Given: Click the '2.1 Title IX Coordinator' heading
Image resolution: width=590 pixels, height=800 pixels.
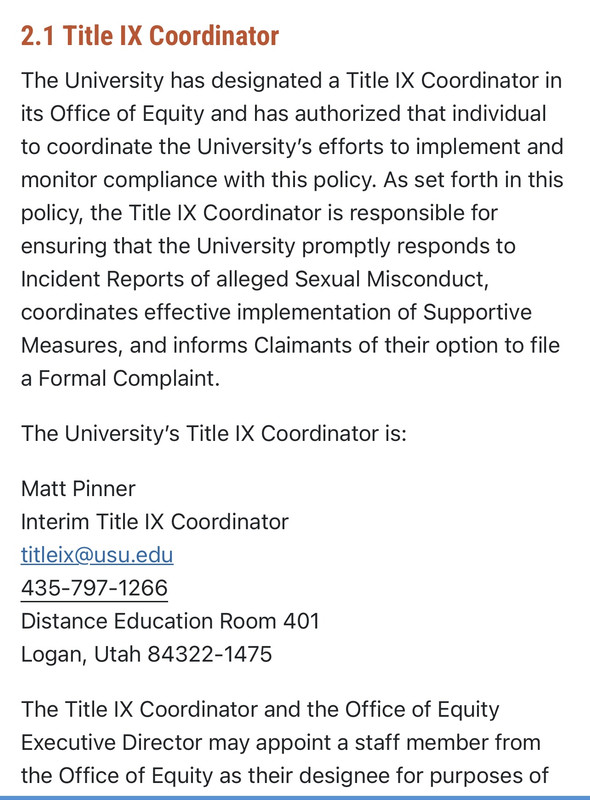Looking at the screenshot, I should (x=150, y=36).
